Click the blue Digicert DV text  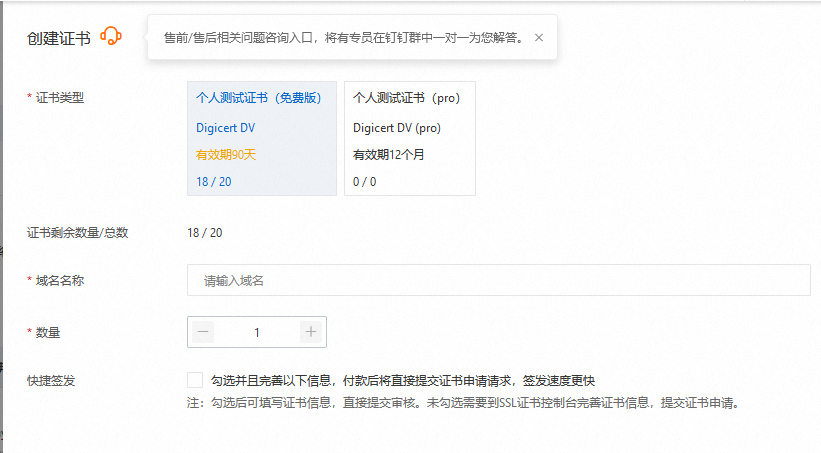[x=225, y=128]
